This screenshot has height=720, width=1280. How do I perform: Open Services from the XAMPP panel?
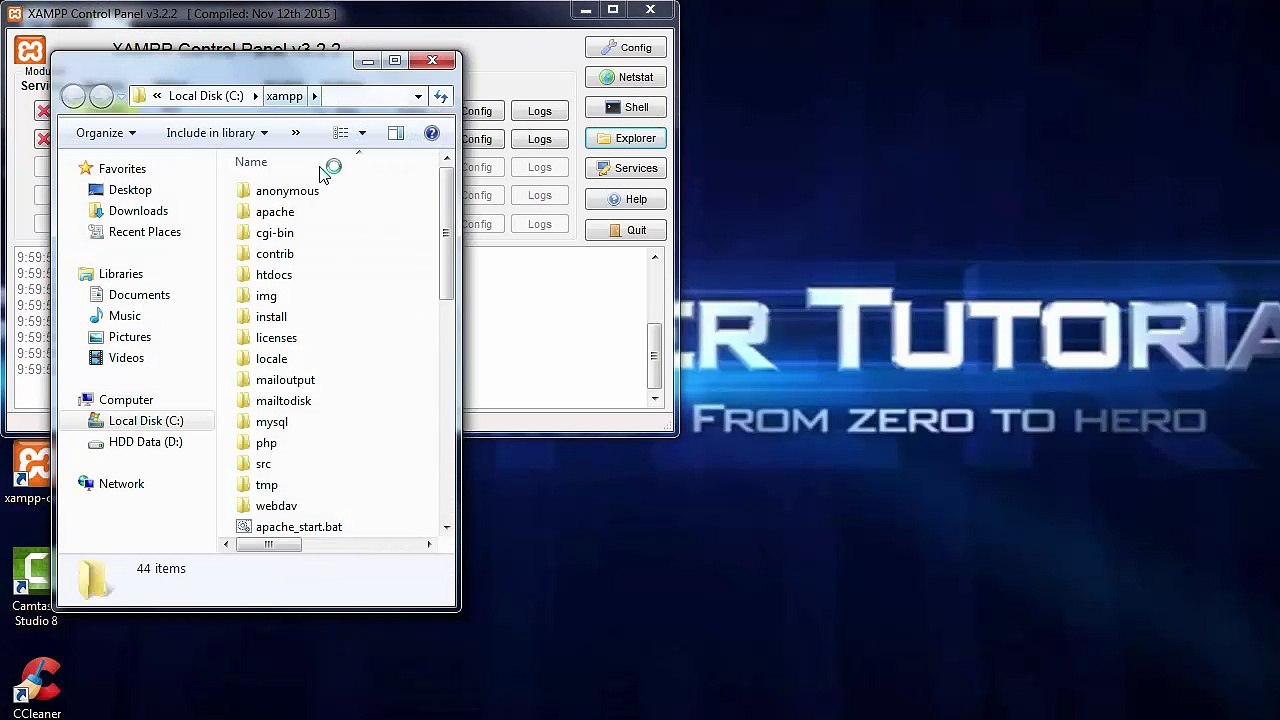[x=625, y=168]
